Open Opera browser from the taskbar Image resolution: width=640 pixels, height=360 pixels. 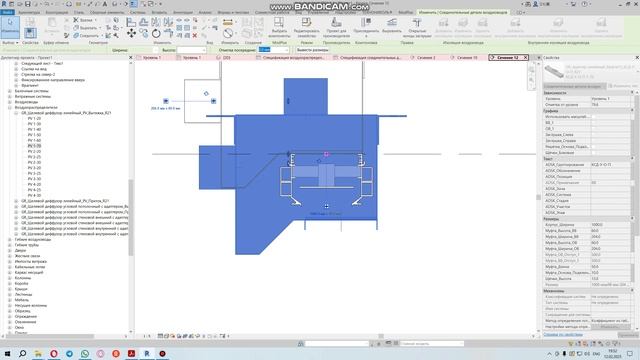coord(54,353)
